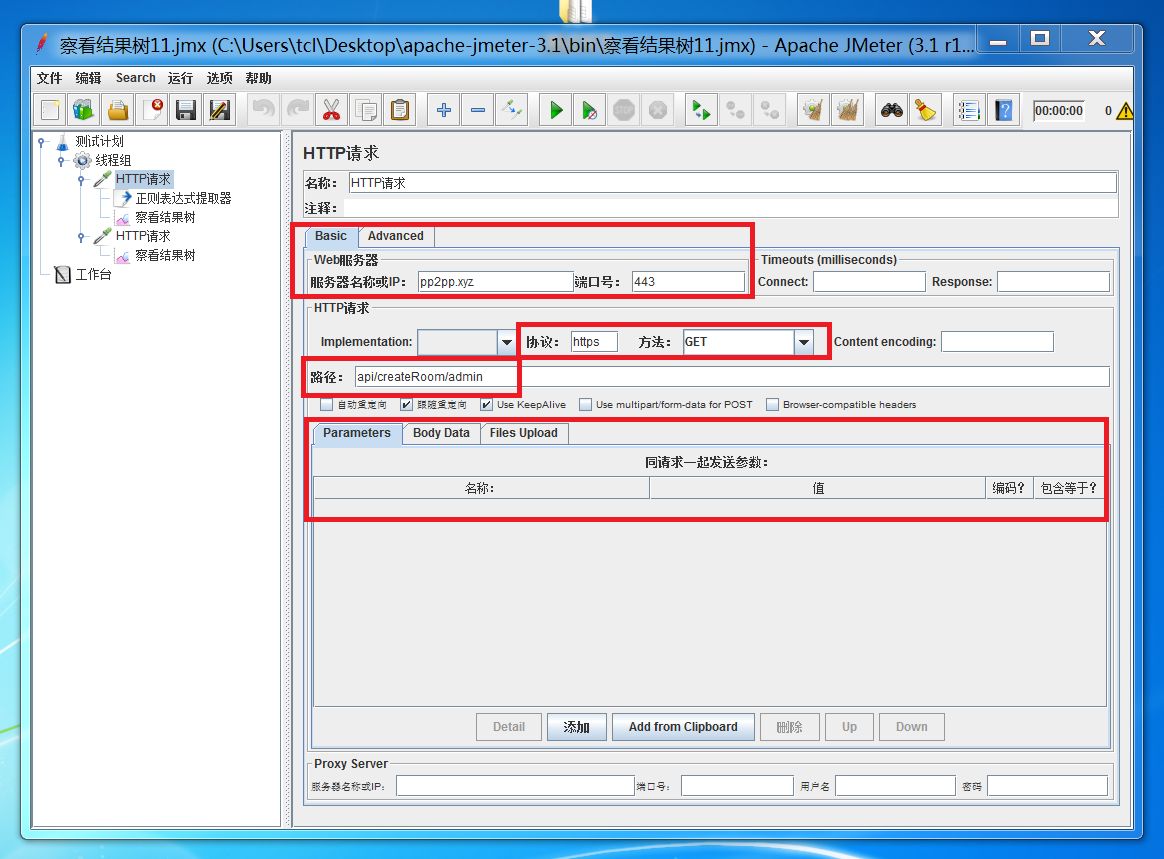
Task: Open the Function Helper list icon
Action: point(969,111)
